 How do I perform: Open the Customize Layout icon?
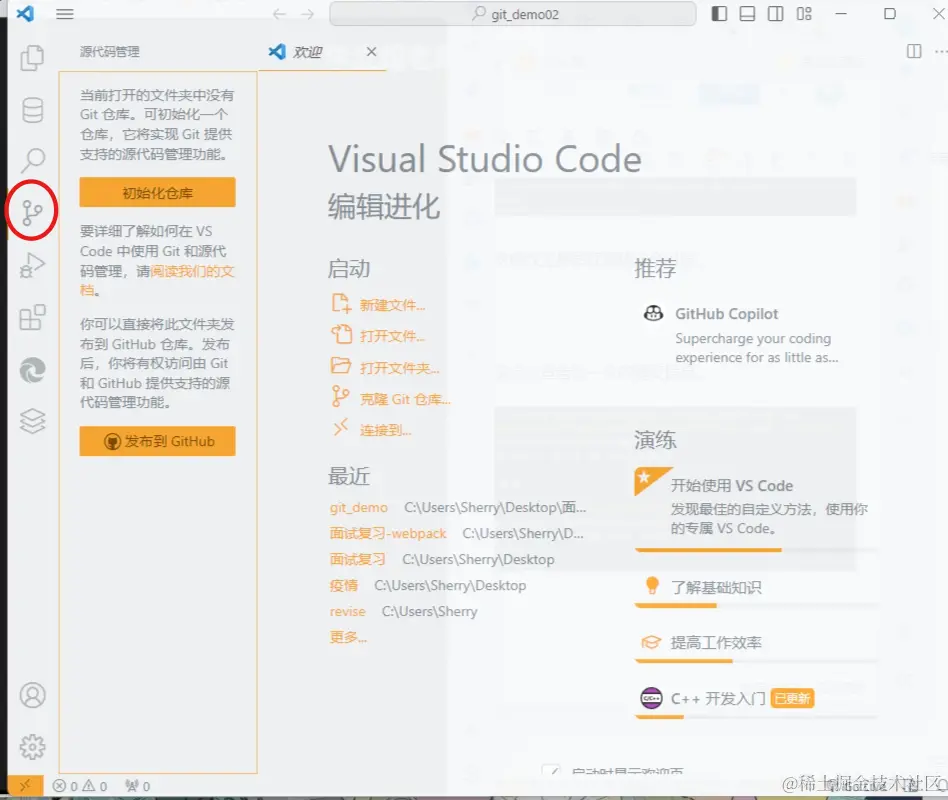pyautogui.click(x=804, y=14)
